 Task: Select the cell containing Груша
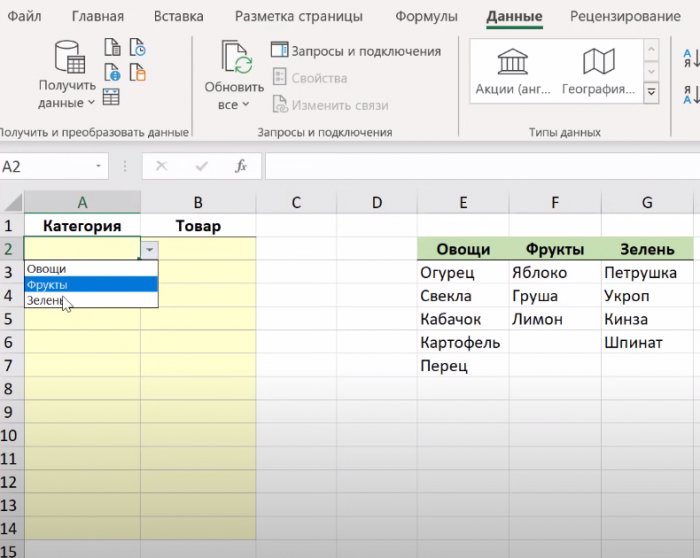click(x=555, y=296)
